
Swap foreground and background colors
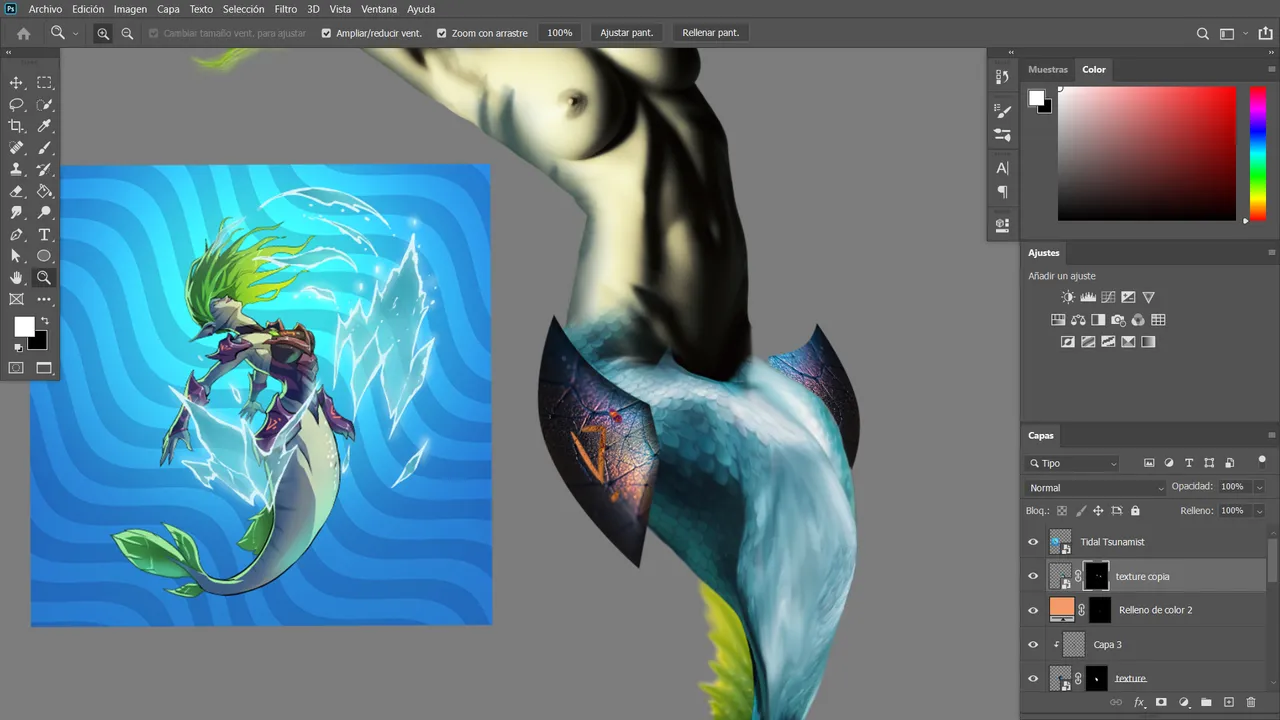click(x=44, y=321)
